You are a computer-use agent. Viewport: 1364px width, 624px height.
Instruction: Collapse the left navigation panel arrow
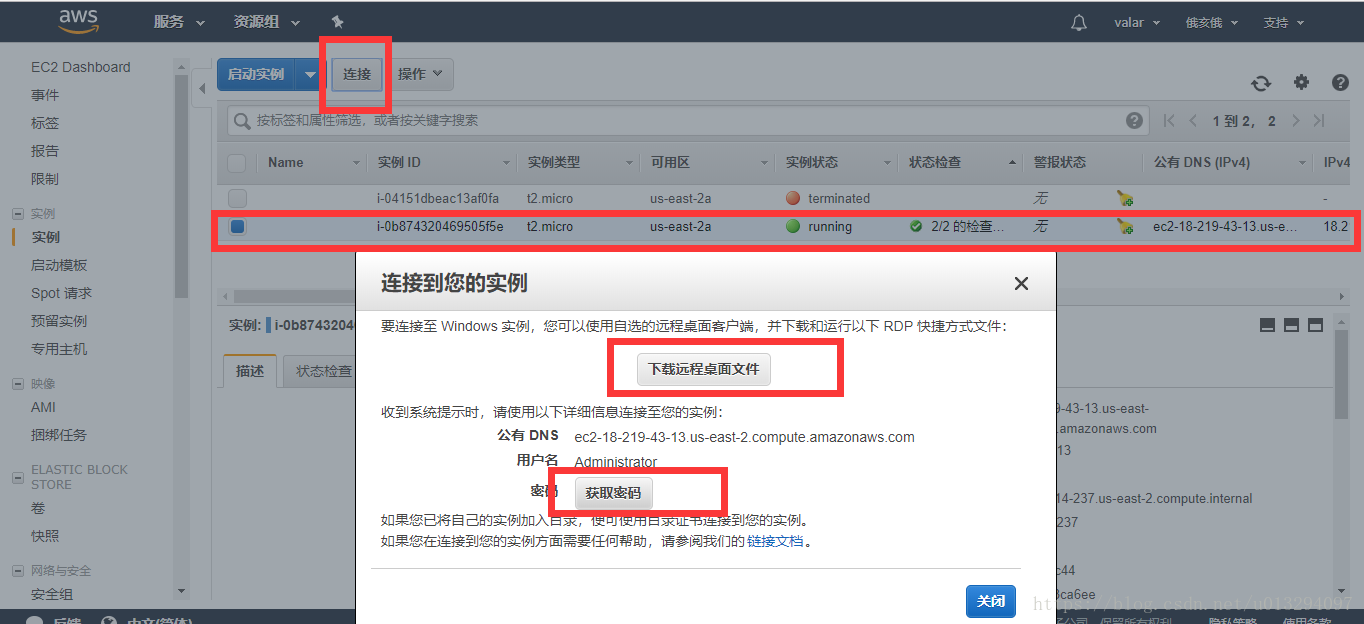tap(201, 88)
